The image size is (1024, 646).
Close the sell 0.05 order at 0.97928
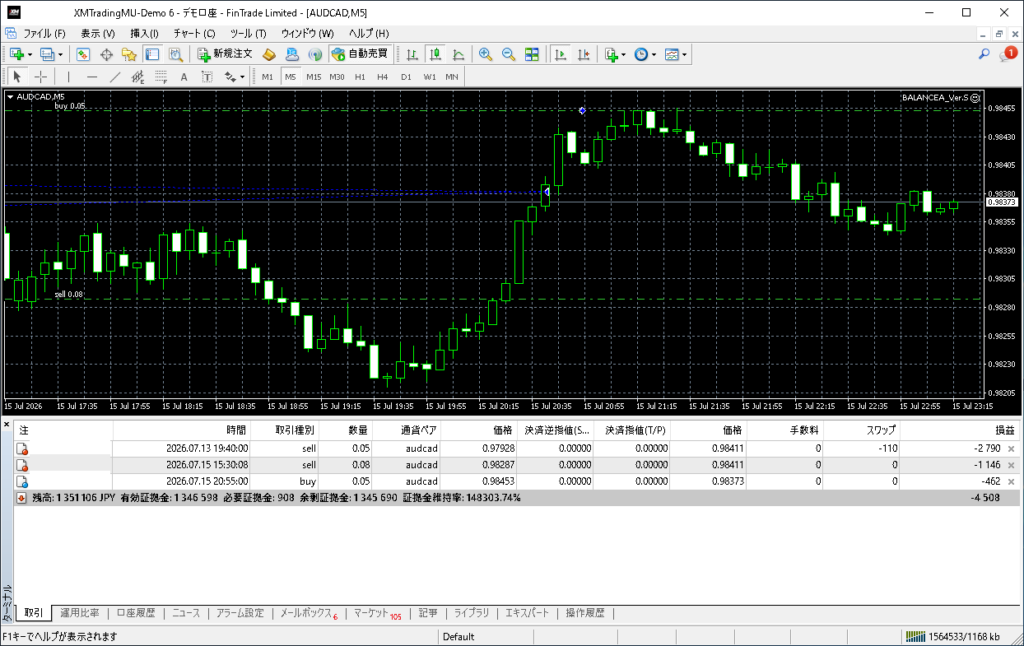click(1011, 449)
